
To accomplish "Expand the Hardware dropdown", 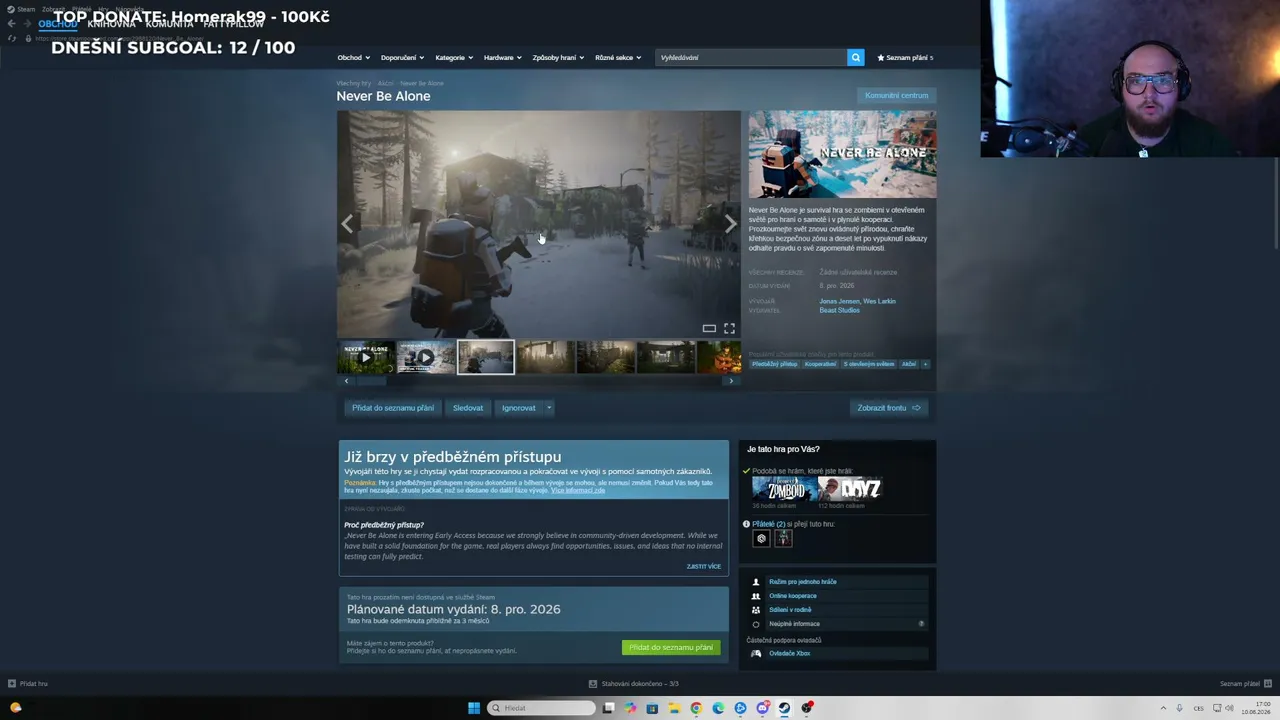I will click(x=503, y=58).
